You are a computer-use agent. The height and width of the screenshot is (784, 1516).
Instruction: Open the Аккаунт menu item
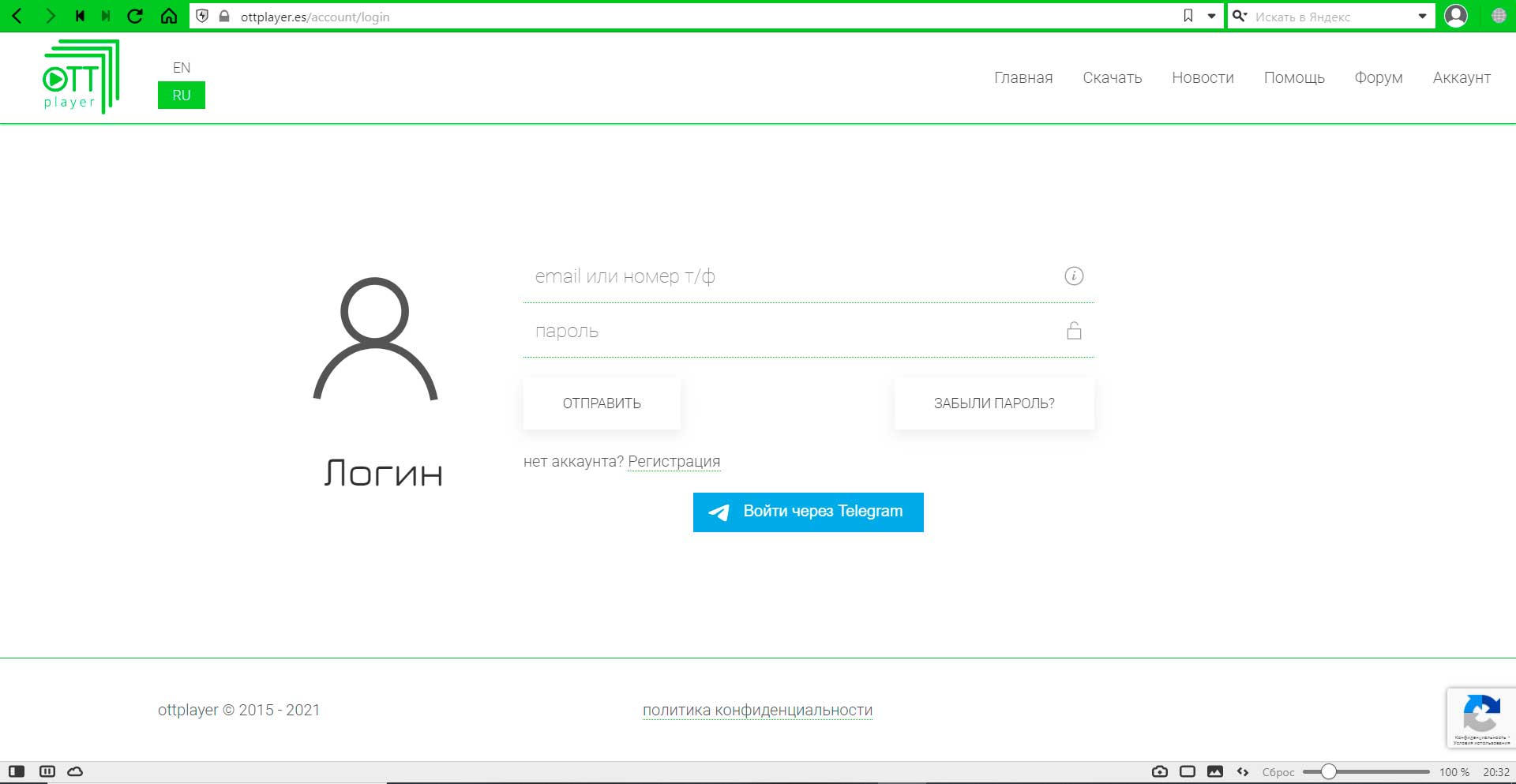point(1462,77)
